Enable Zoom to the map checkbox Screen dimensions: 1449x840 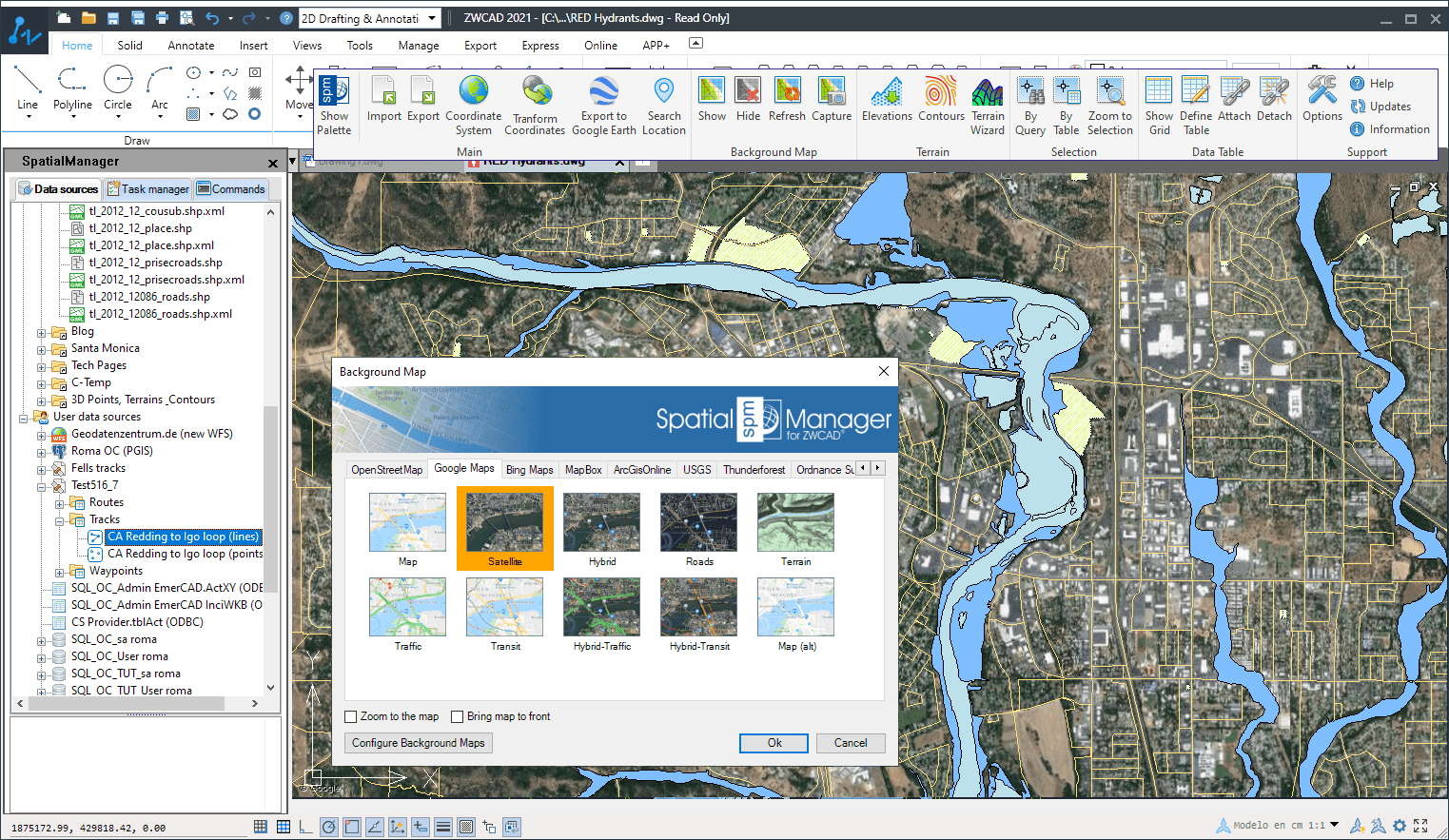[351, 716]
